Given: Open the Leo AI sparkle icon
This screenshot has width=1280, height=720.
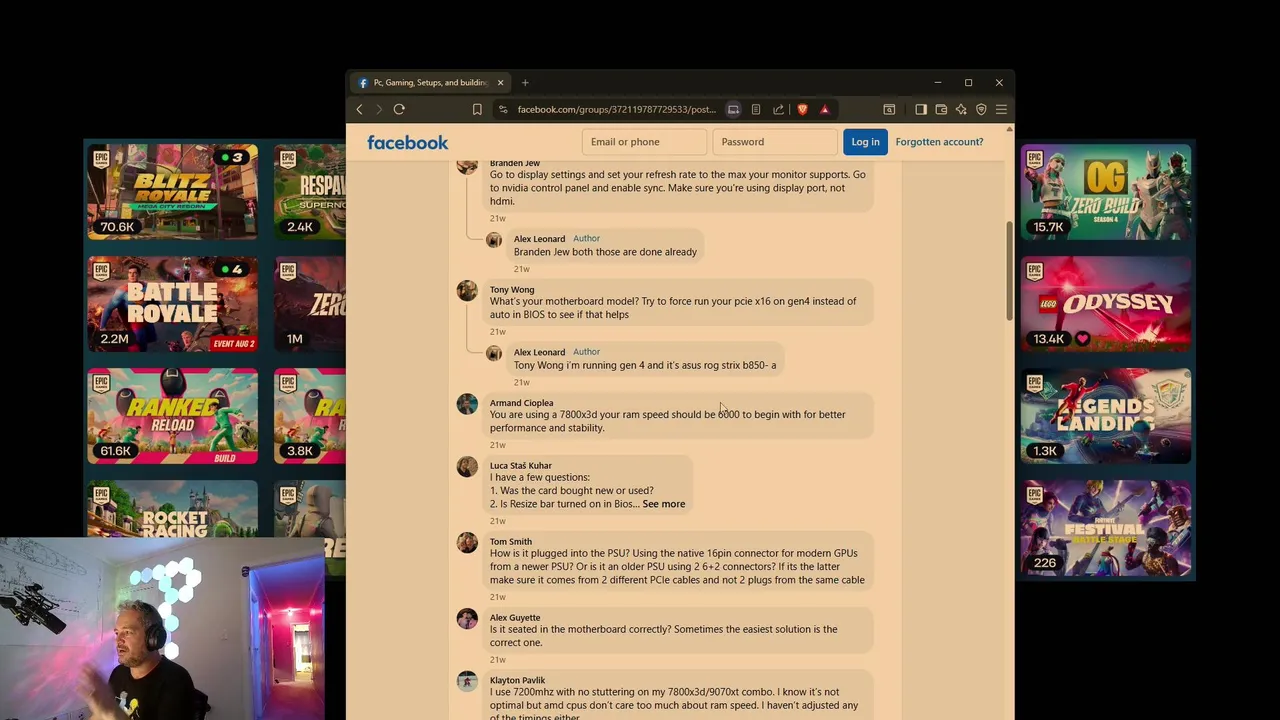Looking at the screenshot, I should (961, 109).
